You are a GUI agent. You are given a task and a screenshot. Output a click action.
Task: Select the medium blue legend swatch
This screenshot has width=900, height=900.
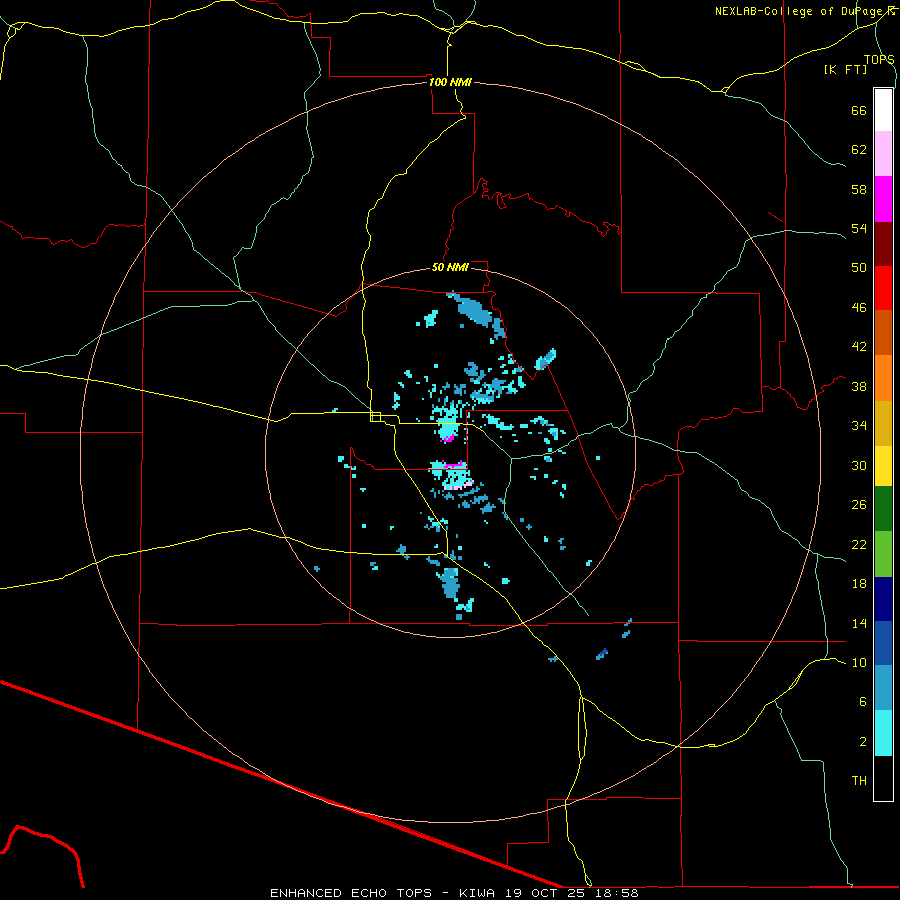[x=883, y=643]
